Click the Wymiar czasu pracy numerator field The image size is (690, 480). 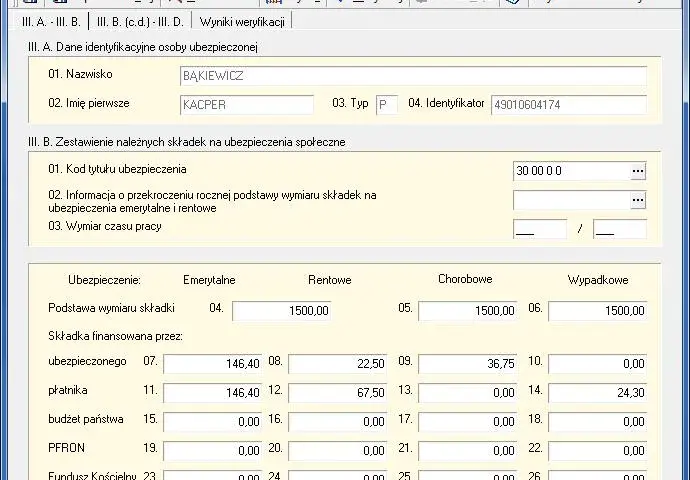click(540, 229)
